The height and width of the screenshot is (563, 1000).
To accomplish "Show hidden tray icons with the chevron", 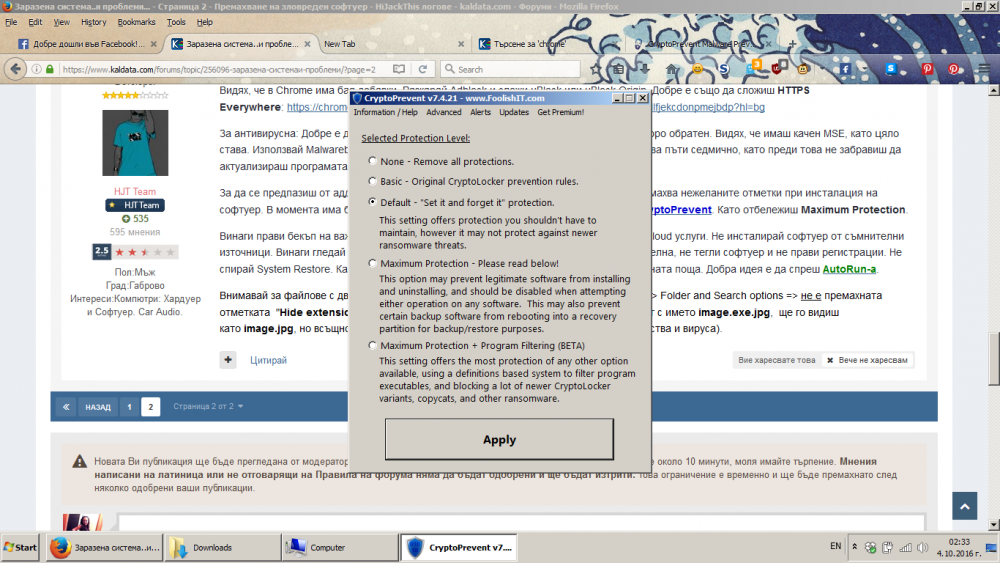I will click(x=854, y=546).
